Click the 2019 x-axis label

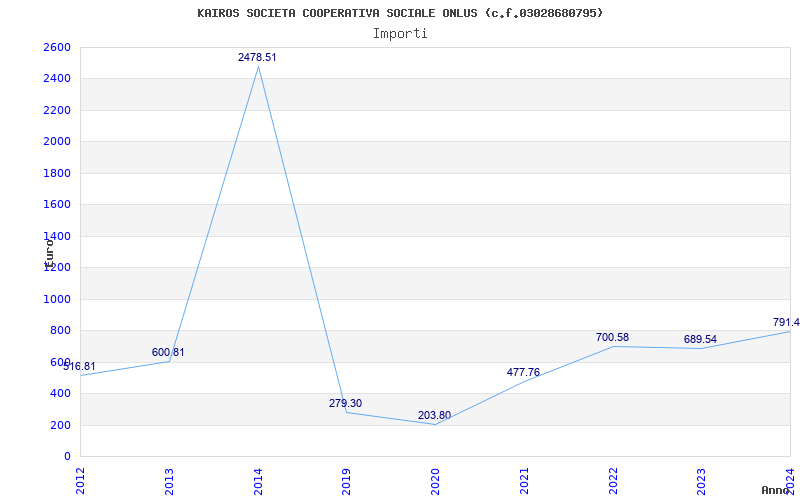pos(346,481)
